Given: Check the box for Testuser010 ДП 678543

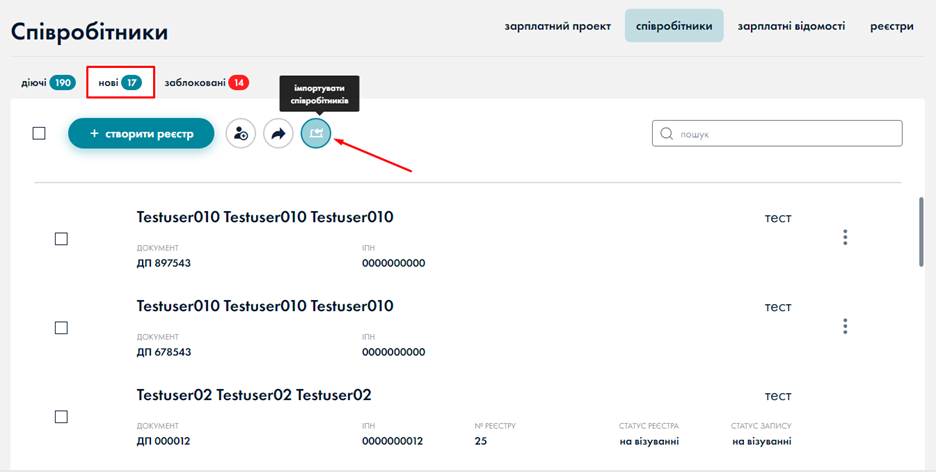Looking at the screenshot, I should coord(61,328).
